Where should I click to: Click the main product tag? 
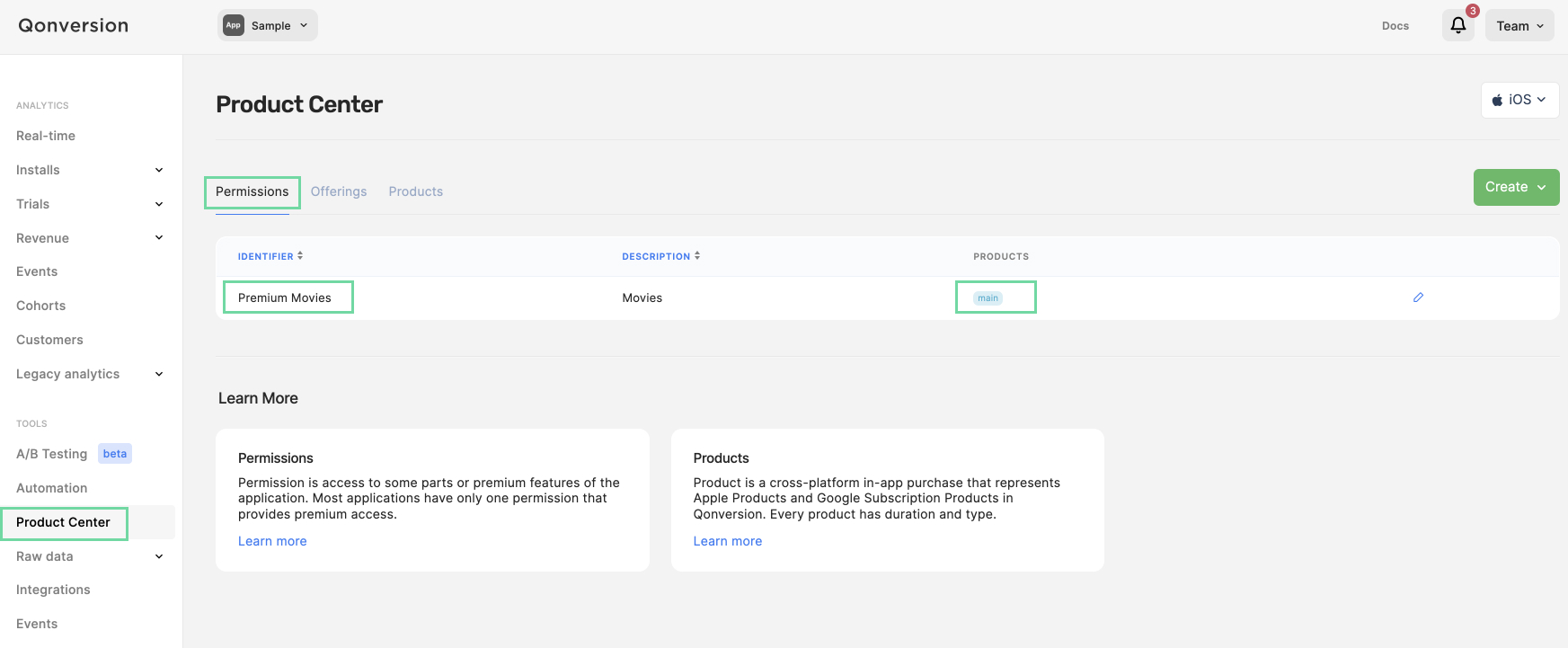[988, 298]
